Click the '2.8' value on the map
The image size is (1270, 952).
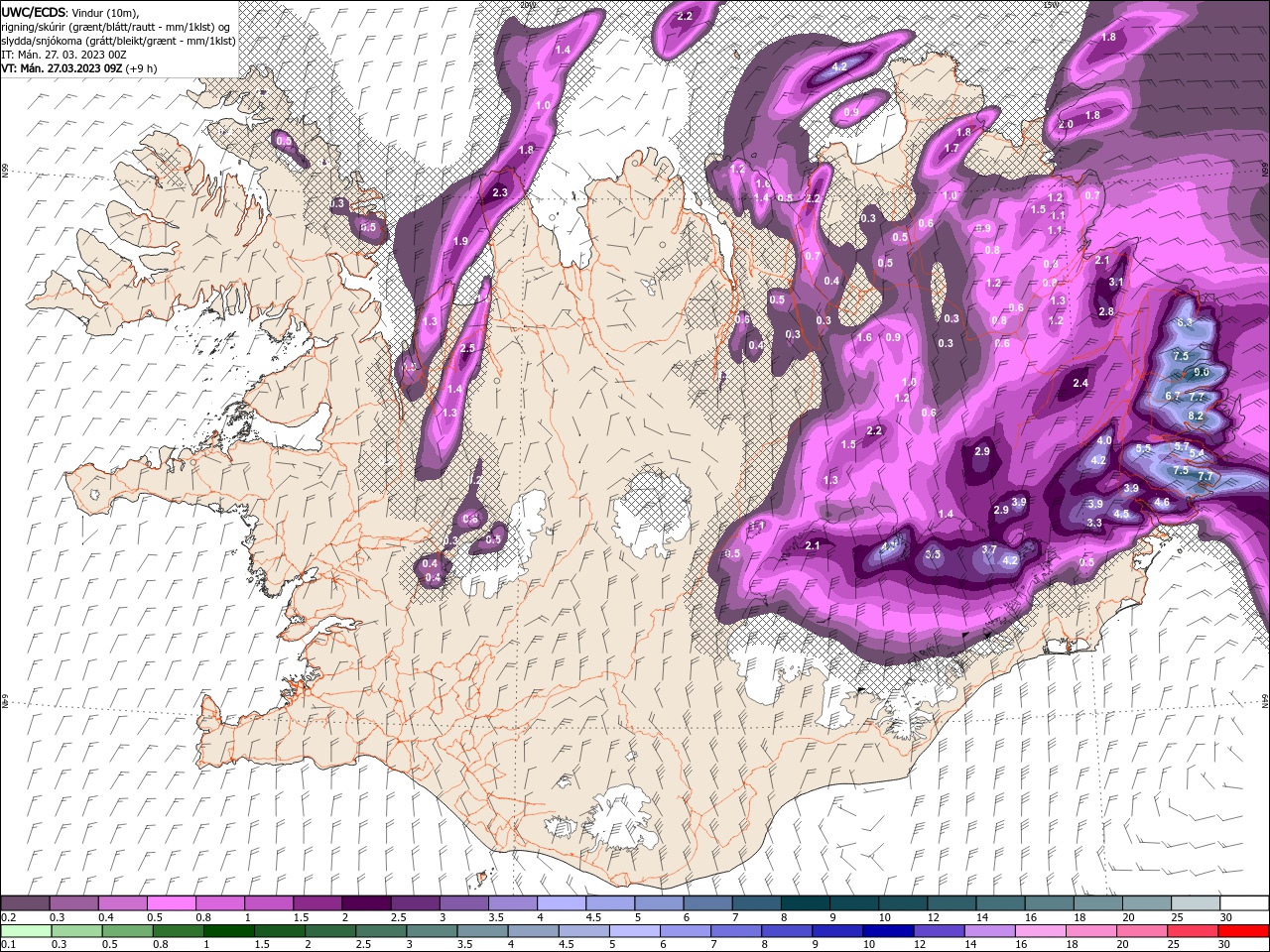coord(1106,311)
